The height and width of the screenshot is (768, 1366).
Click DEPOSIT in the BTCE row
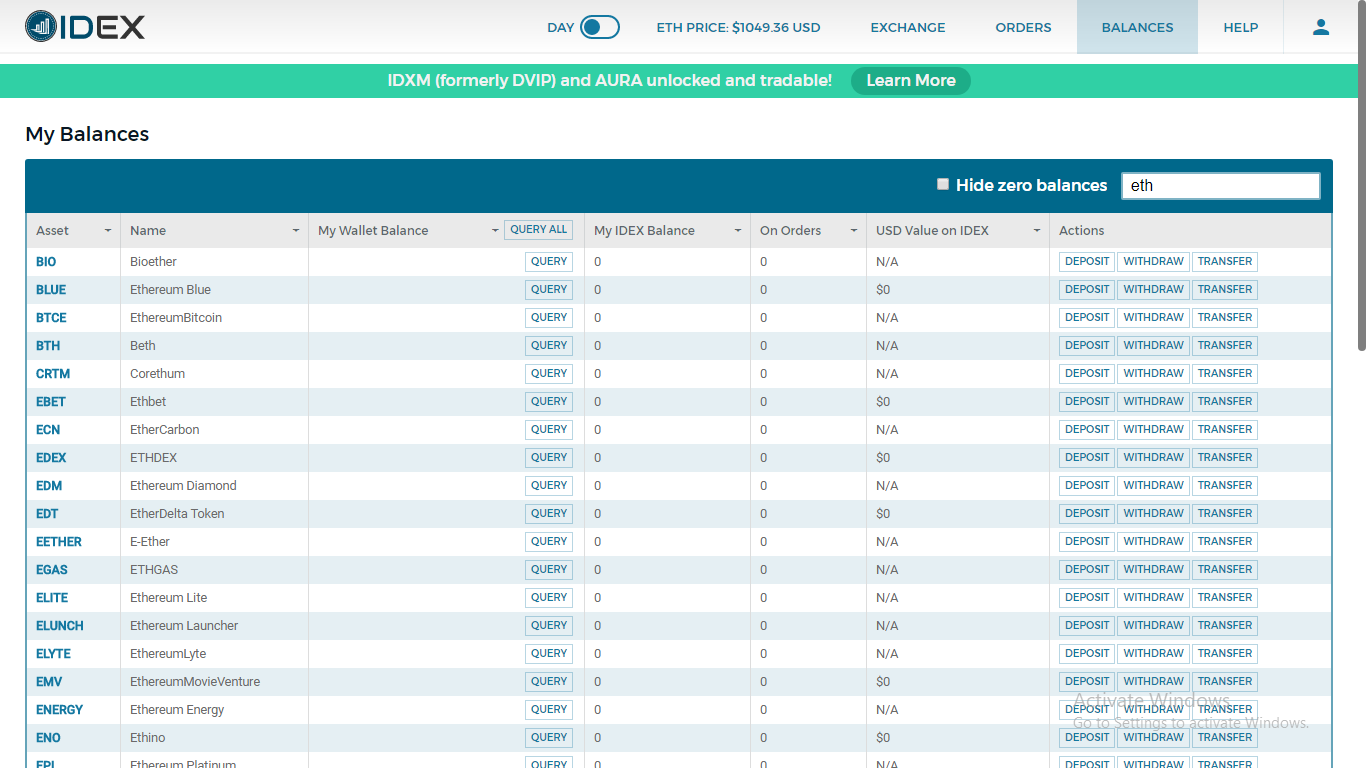[1087, 318]
